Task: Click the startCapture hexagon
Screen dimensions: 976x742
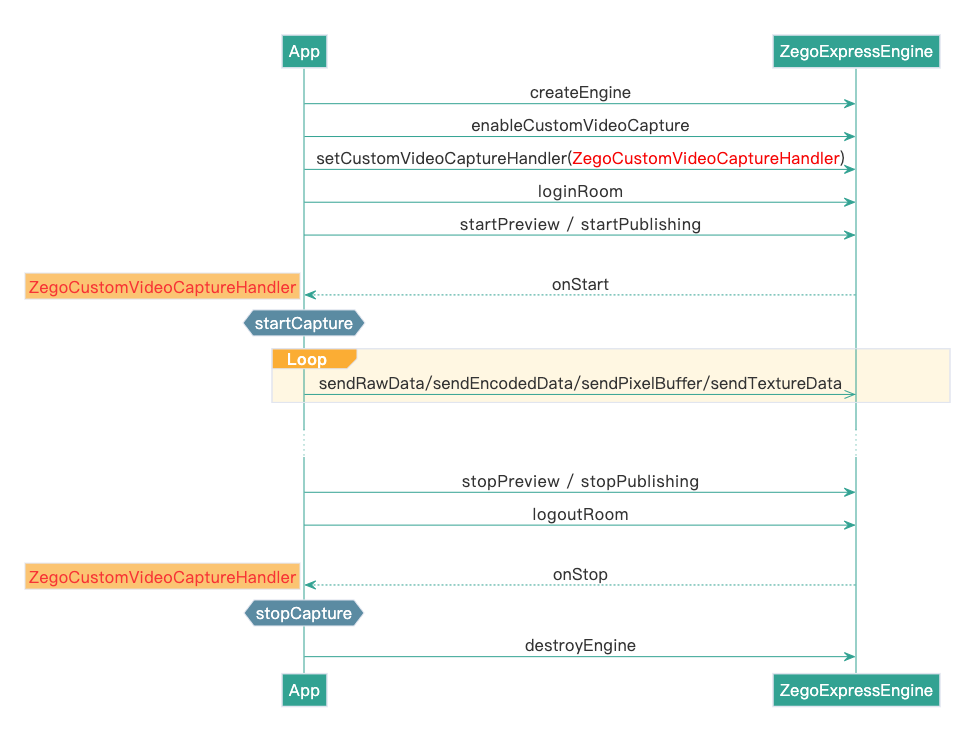Action: tap(304, 323)
